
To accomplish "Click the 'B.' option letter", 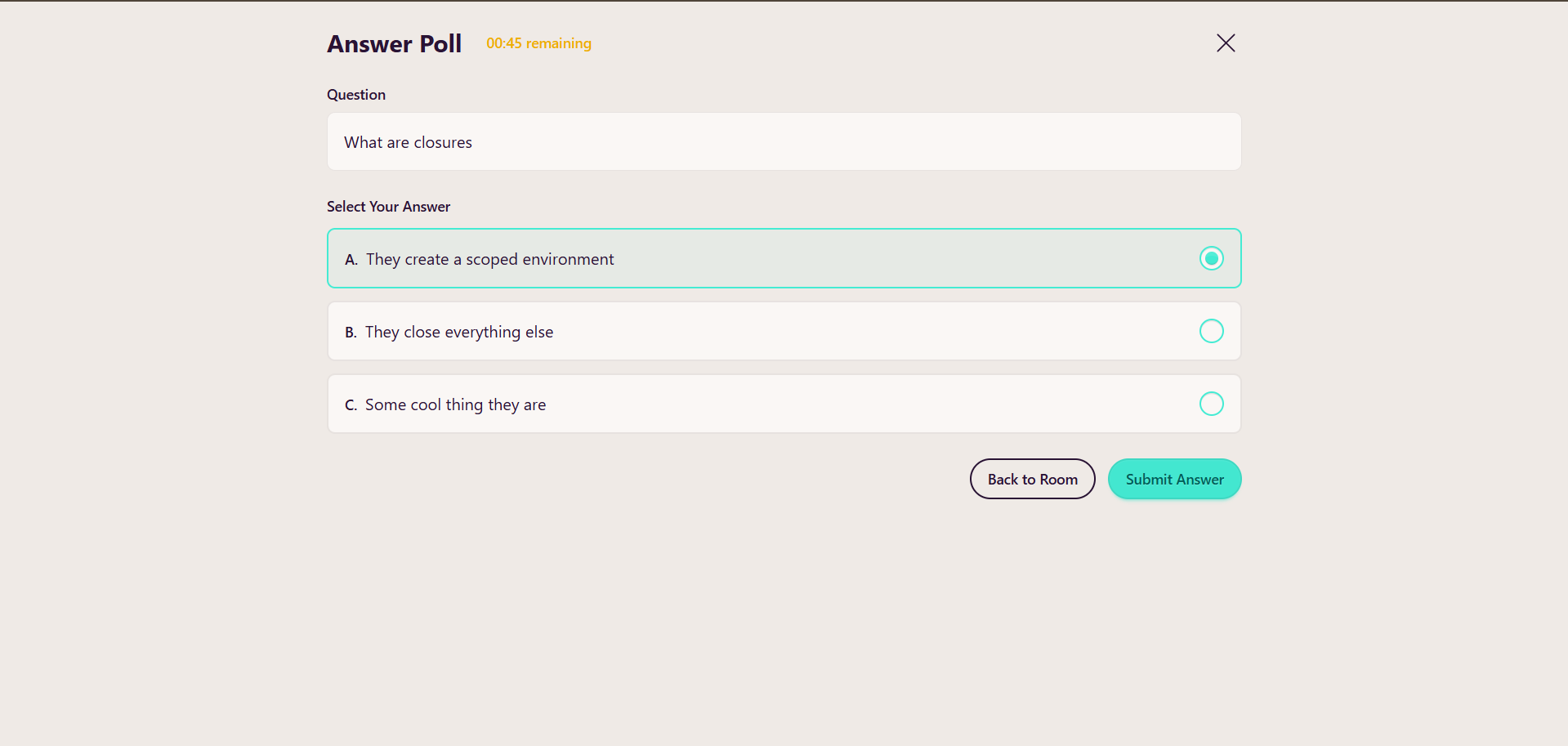I will coord(351,333).
